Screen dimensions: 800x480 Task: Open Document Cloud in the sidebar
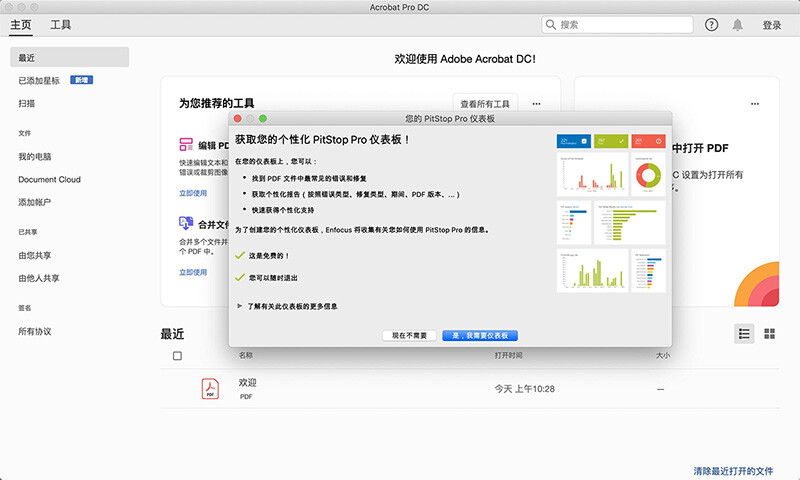(49, 180)
